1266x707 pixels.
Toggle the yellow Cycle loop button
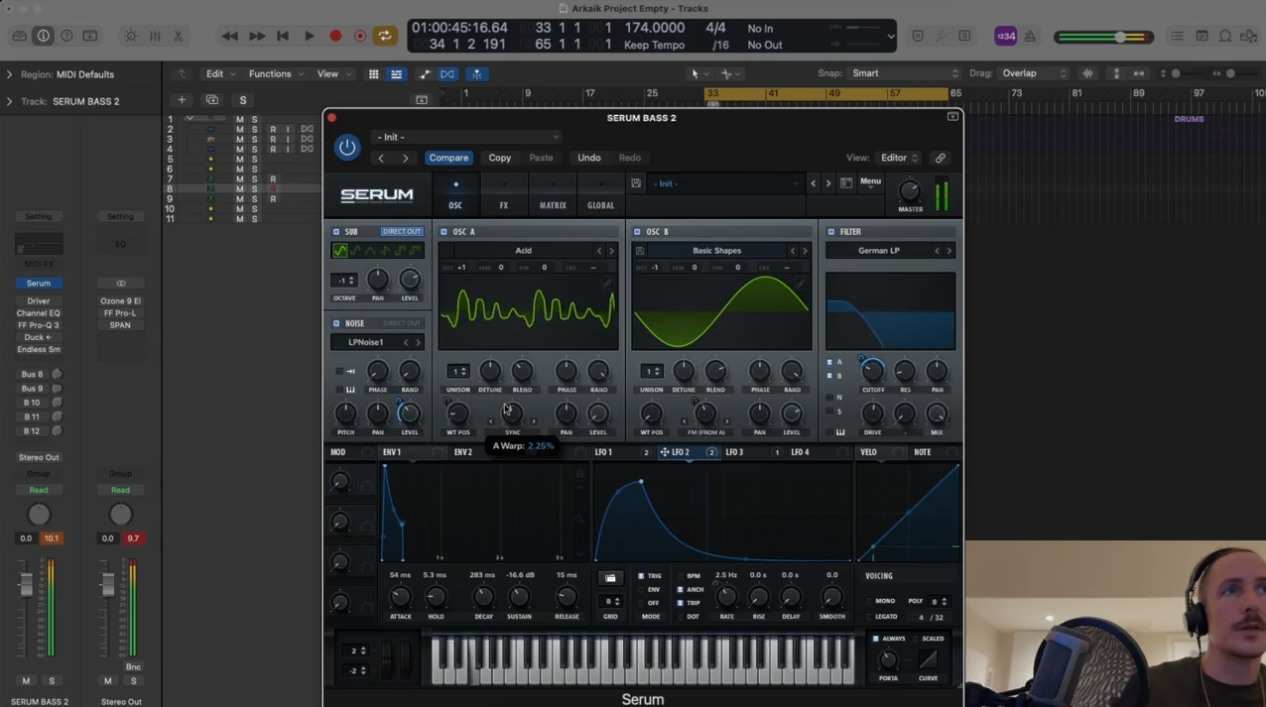(384, 36)
